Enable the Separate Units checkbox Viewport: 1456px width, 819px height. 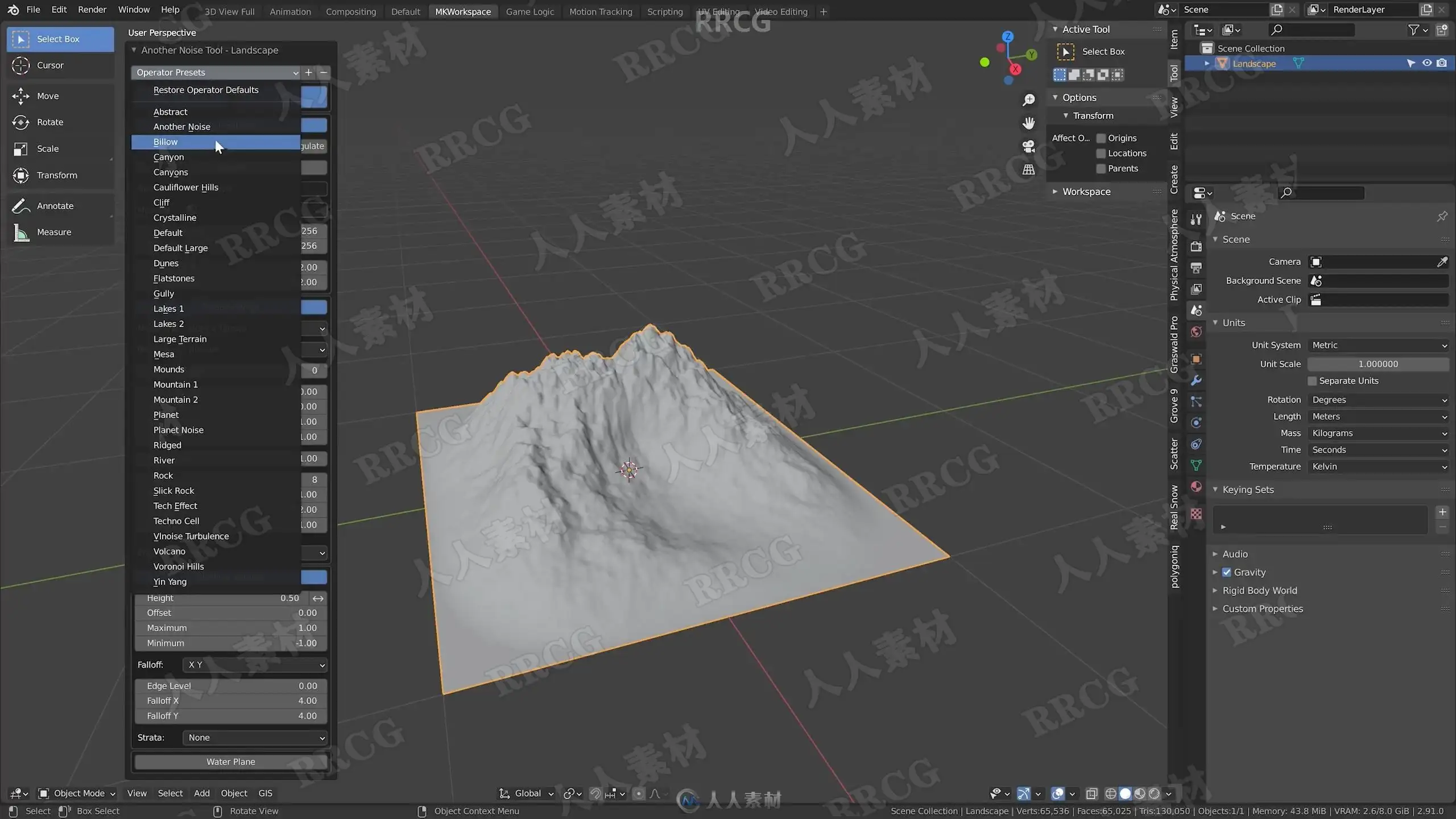tap(1312, 380)
